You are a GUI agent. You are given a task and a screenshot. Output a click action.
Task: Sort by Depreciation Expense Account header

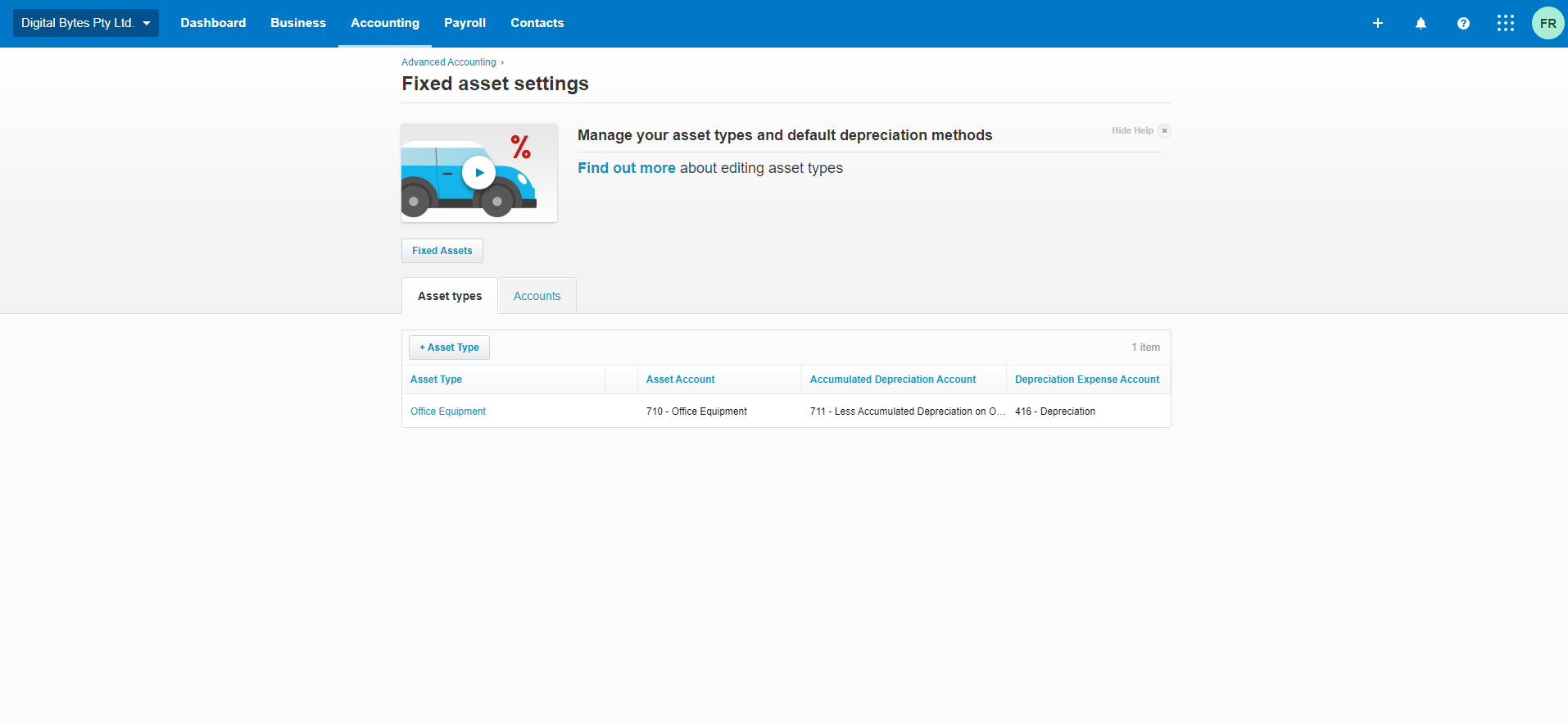(x=1087, y=380)
